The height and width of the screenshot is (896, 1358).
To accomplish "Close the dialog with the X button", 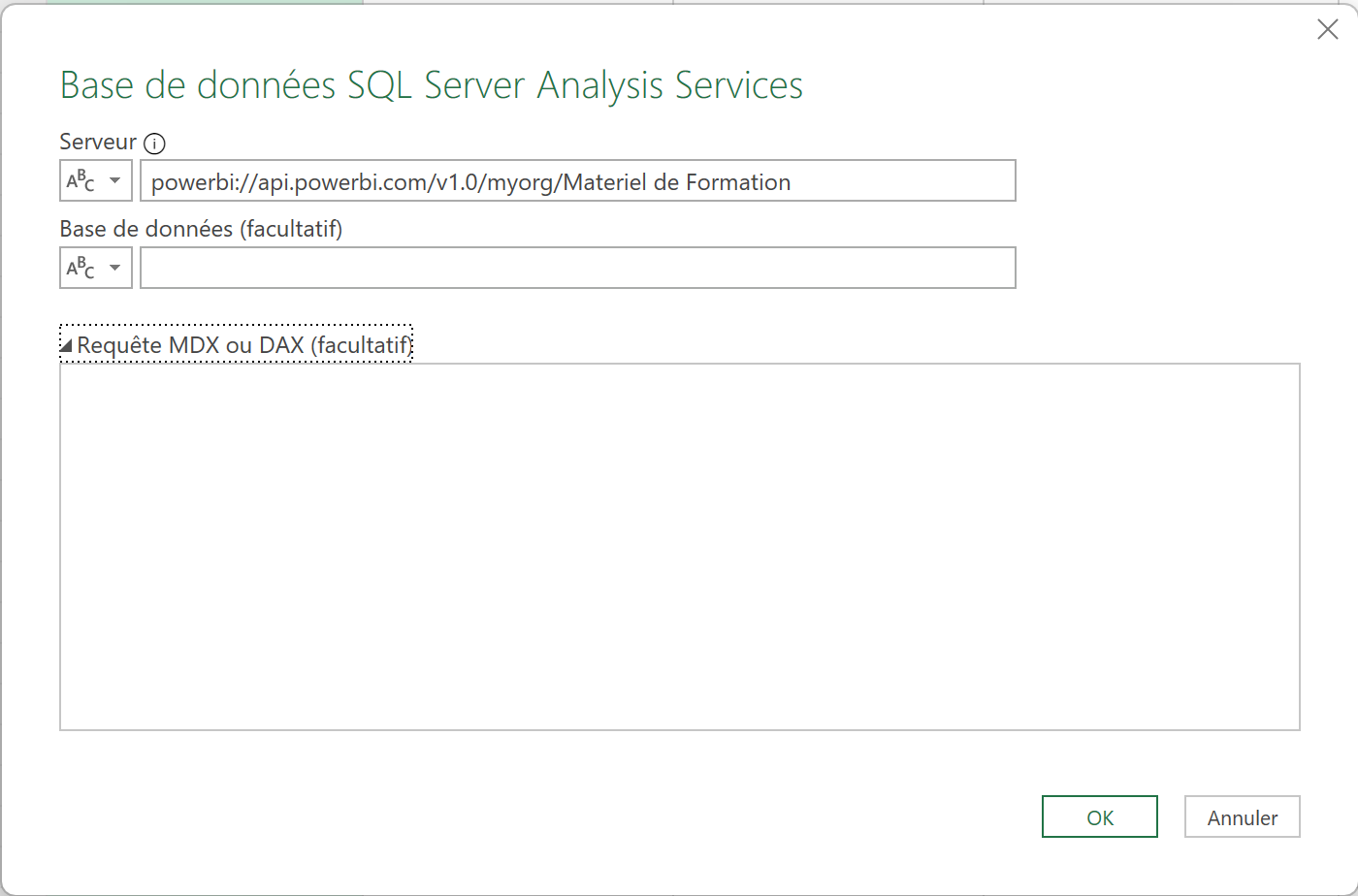I will tap(1328, 30).
